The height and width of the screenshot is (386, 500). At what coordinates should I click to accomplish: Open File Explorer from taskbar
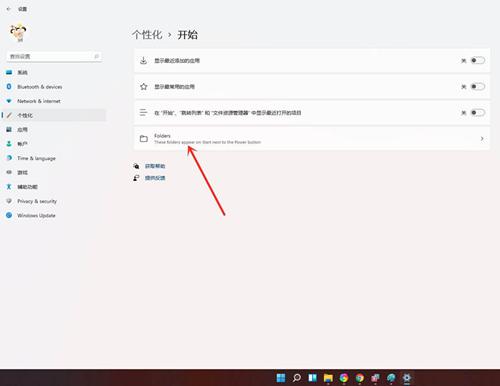[328, 378]
